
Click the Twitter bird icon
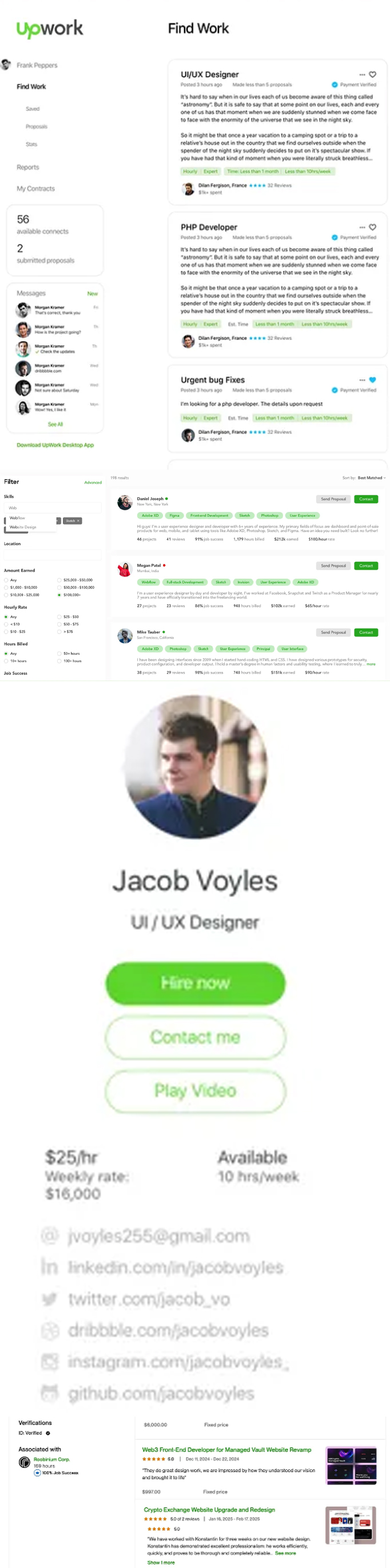tap(49, 1299)
